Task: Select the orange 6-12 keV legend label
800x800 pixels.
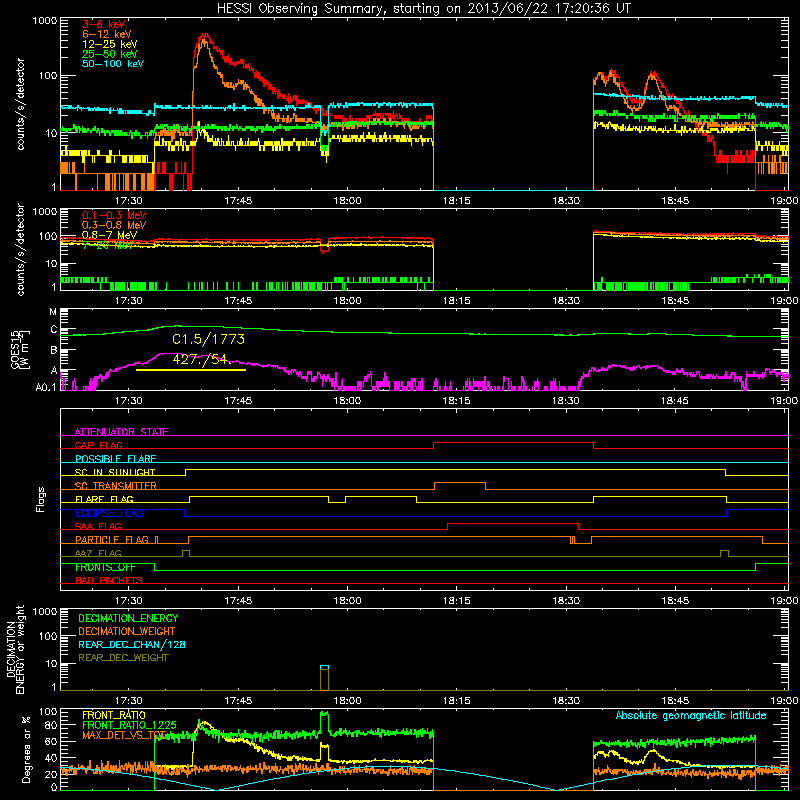Action: pyautogui.click(x=107, y=34)
